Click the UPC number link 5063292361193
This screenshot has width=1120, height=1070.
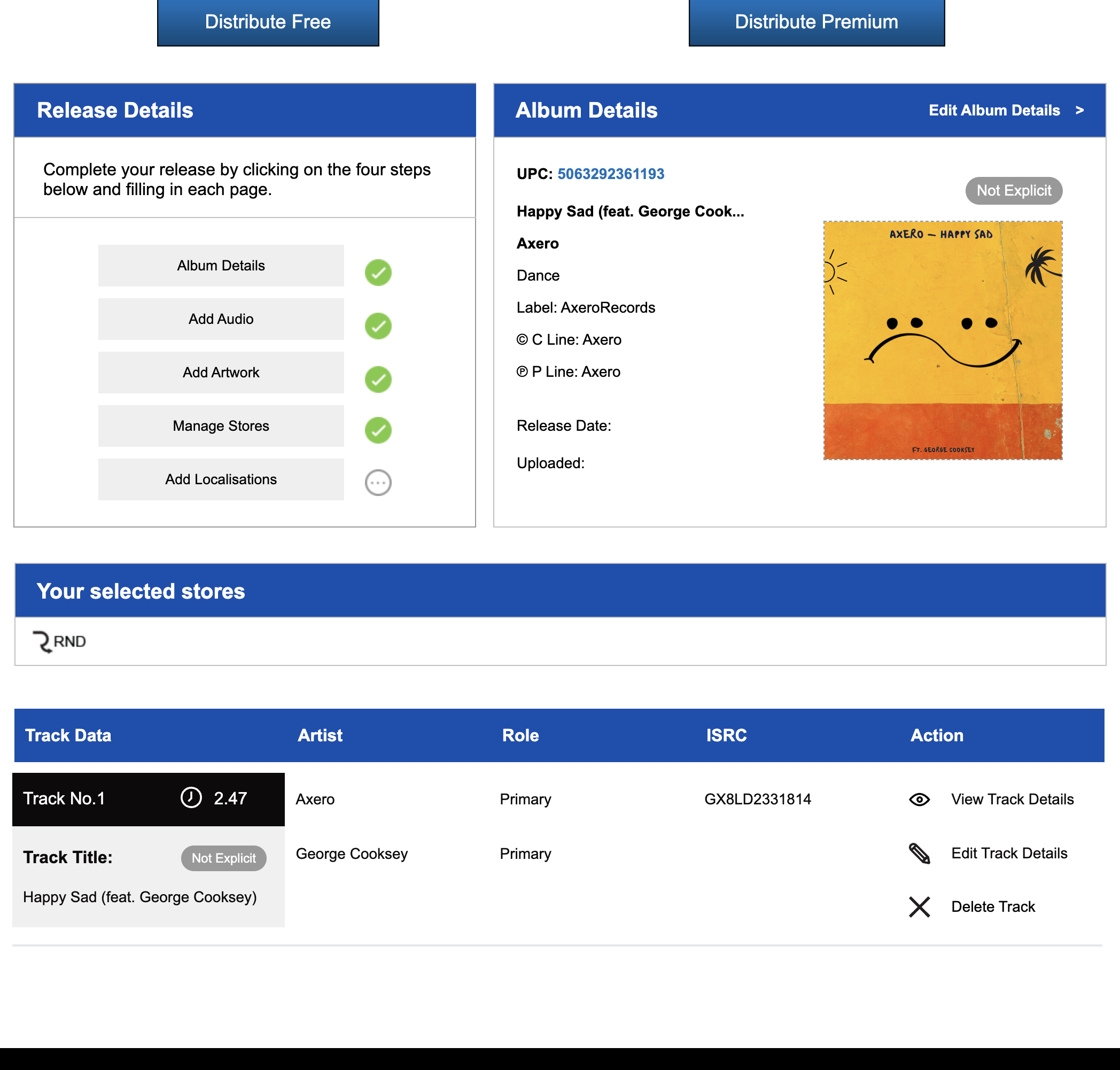pos(610,174)
